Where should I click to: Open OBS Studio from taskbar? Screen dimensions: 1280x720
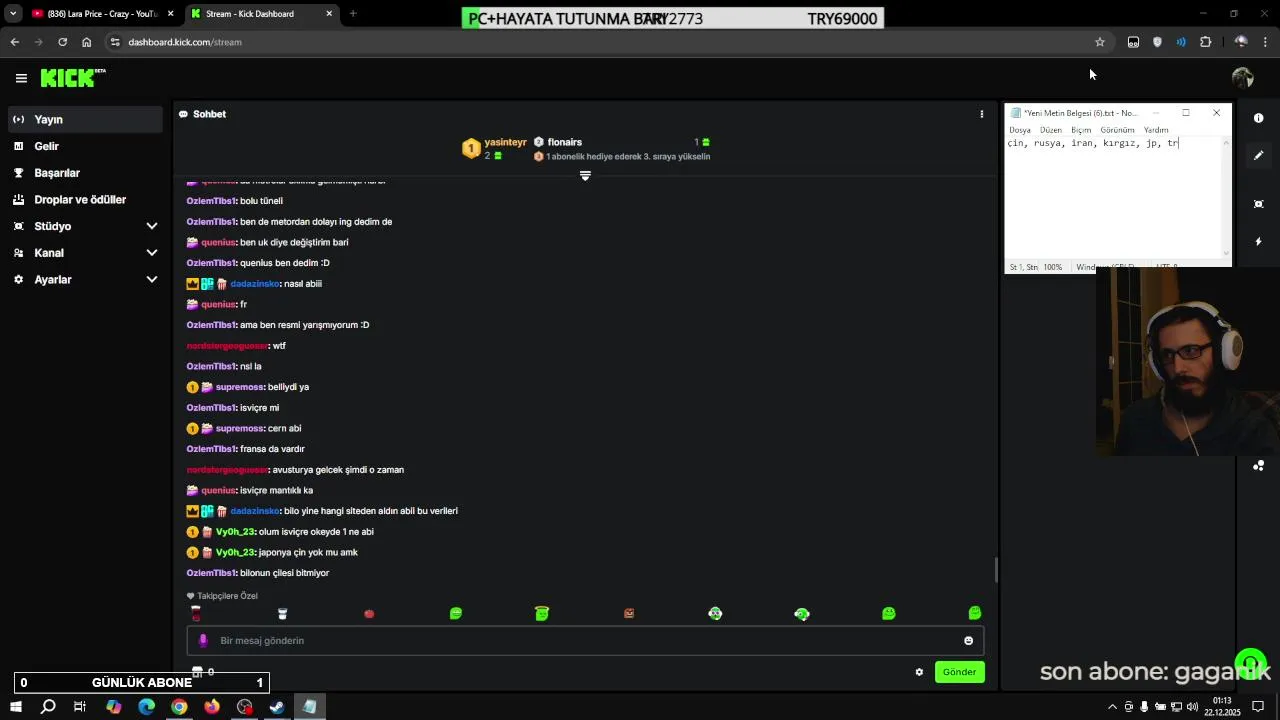tap(245, 707)
